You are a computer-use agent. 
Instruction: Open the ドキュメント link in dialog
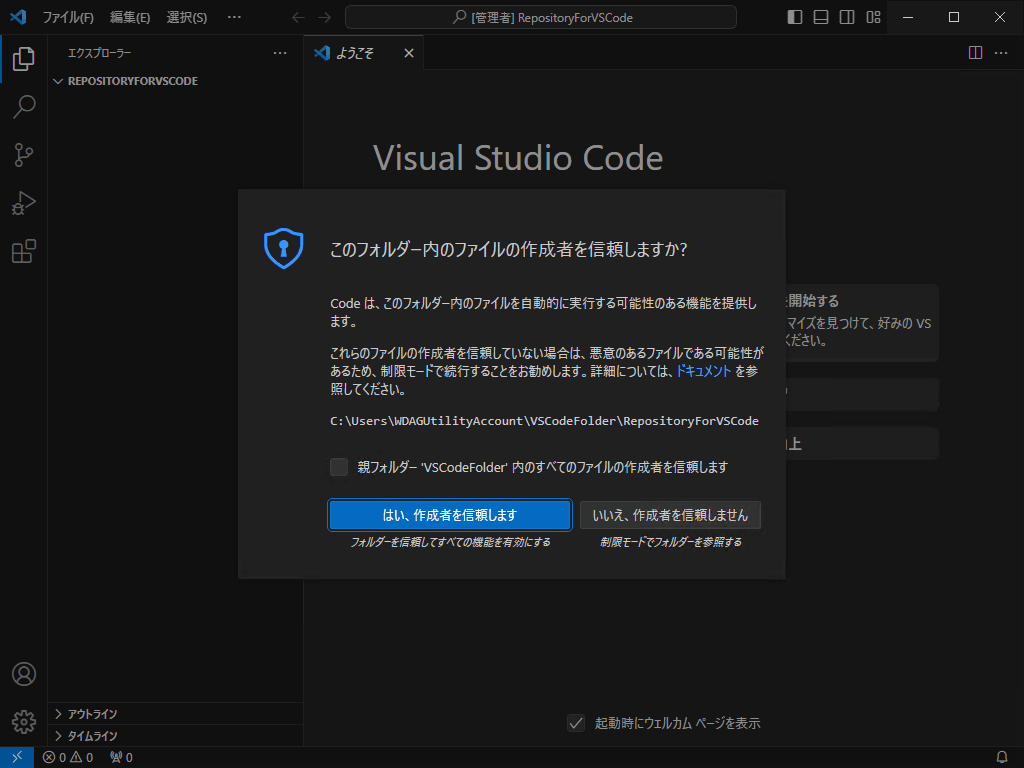(703, 371)
